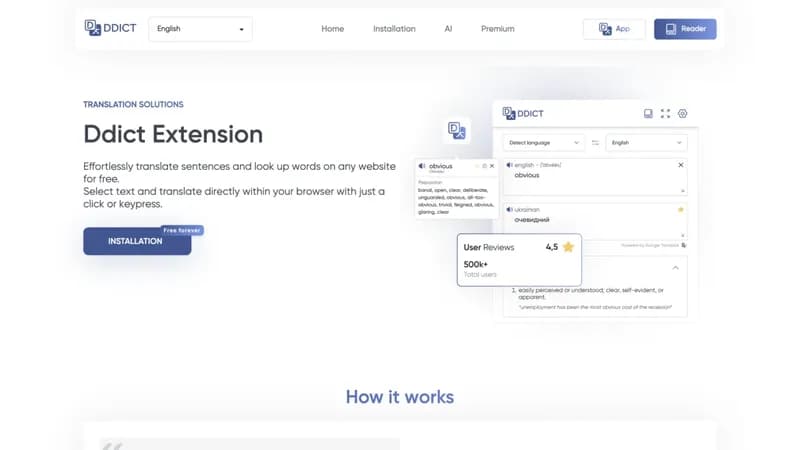This screenshot has height=450, width=800.
Task: Click the source text field containing obvious
Action: (x=595, y=177)
